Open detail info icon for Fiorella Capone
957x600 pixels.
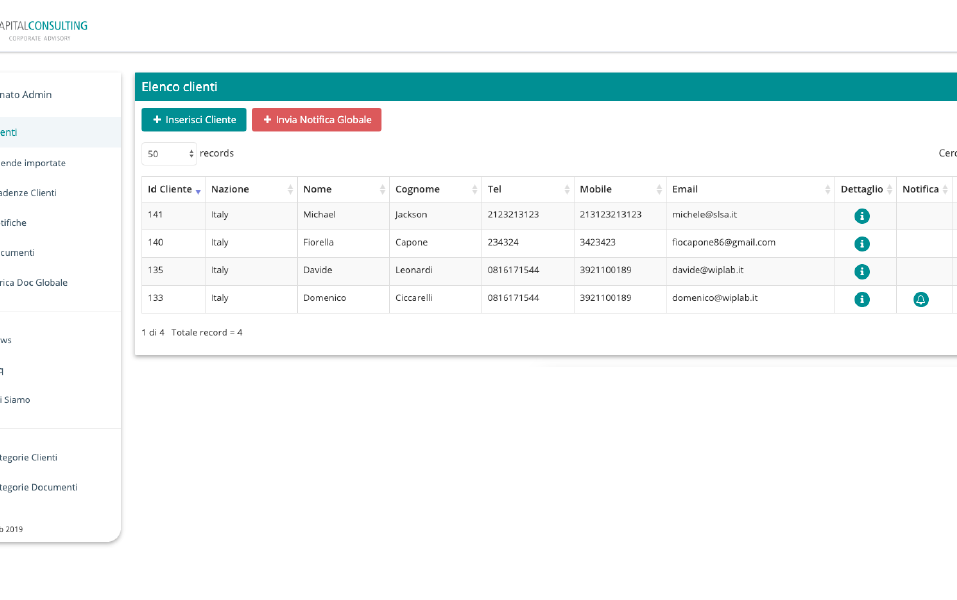coord(862,243)
